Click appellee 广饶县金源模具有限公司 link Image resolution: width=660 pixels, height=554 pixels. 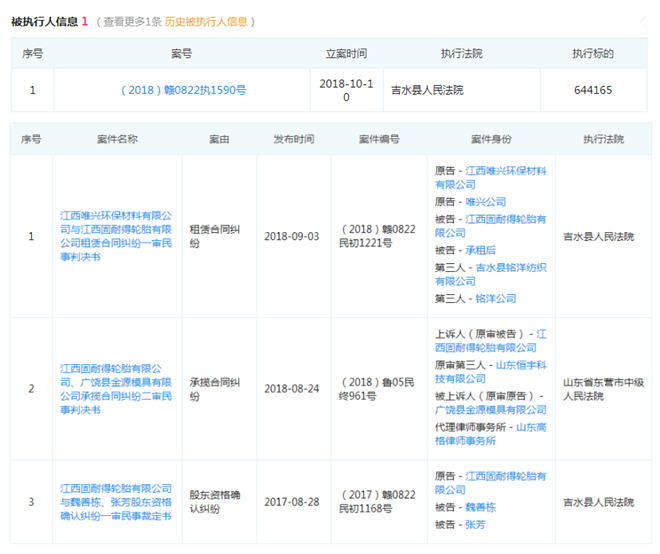[491, 410]
